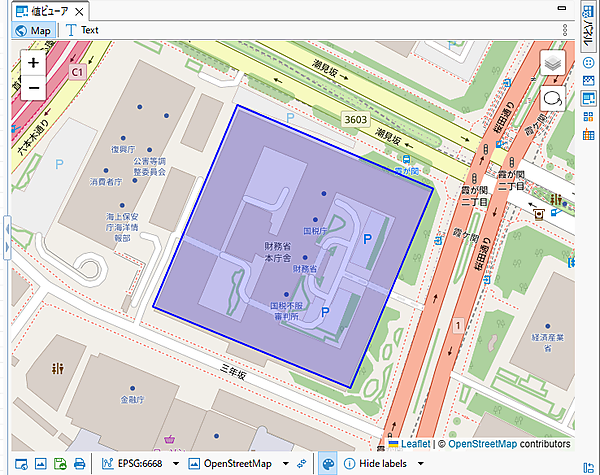Click the open-in-browser icon at bottom left

[20, 464]
